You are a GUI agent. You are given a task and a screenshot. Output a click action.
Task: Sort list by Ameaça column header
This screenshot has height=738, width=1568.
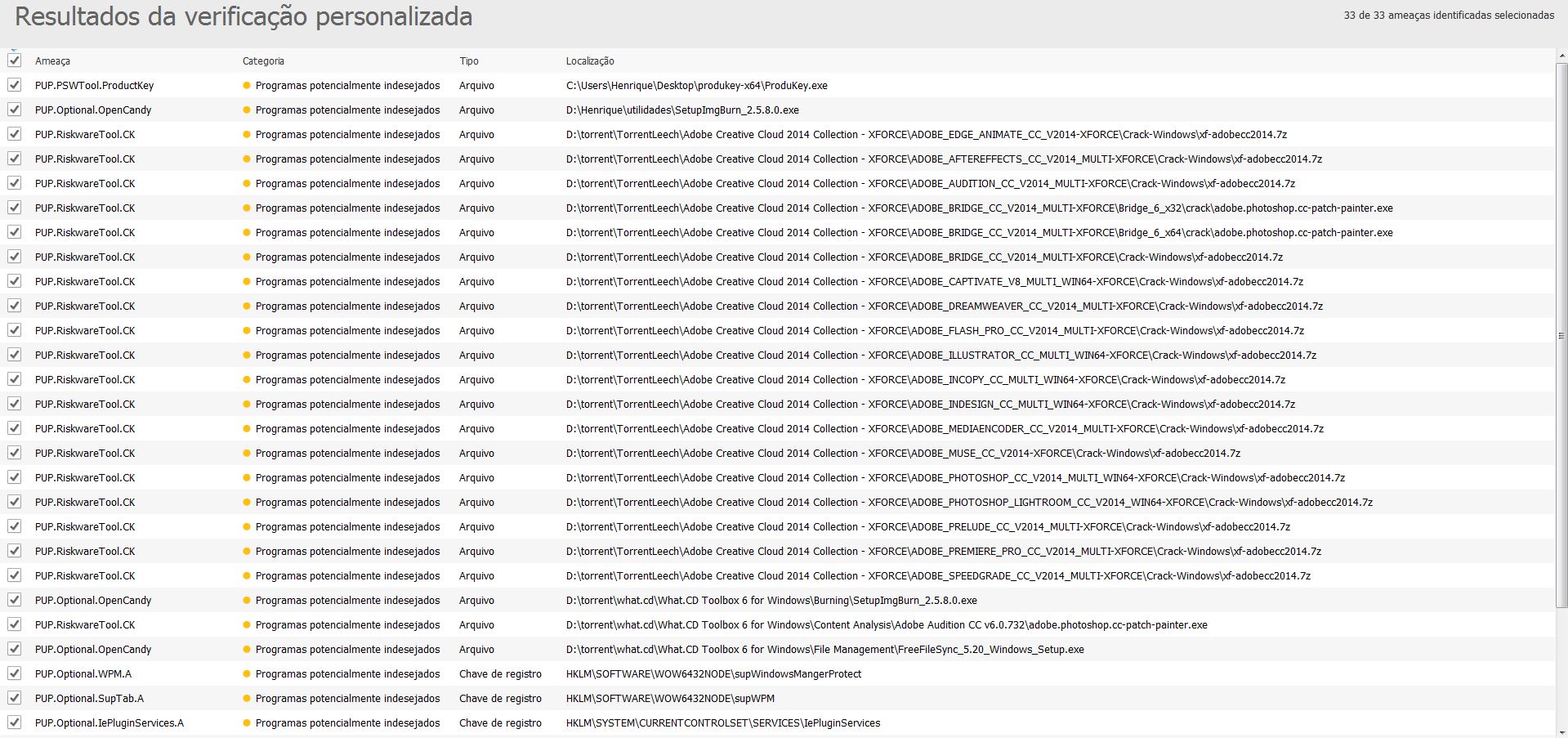pos(52,61)
